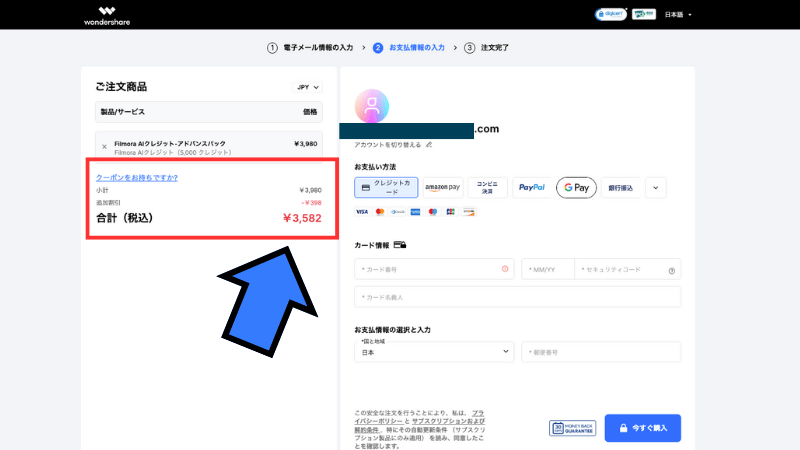Click the Money Back Guarantee badge

point(572,428)
